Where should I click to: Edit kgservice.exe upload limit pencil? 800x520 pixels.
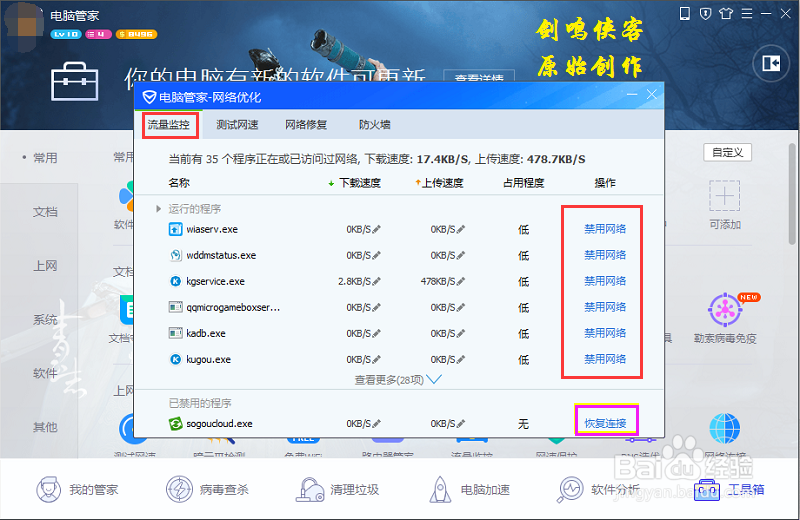[461, 281]
